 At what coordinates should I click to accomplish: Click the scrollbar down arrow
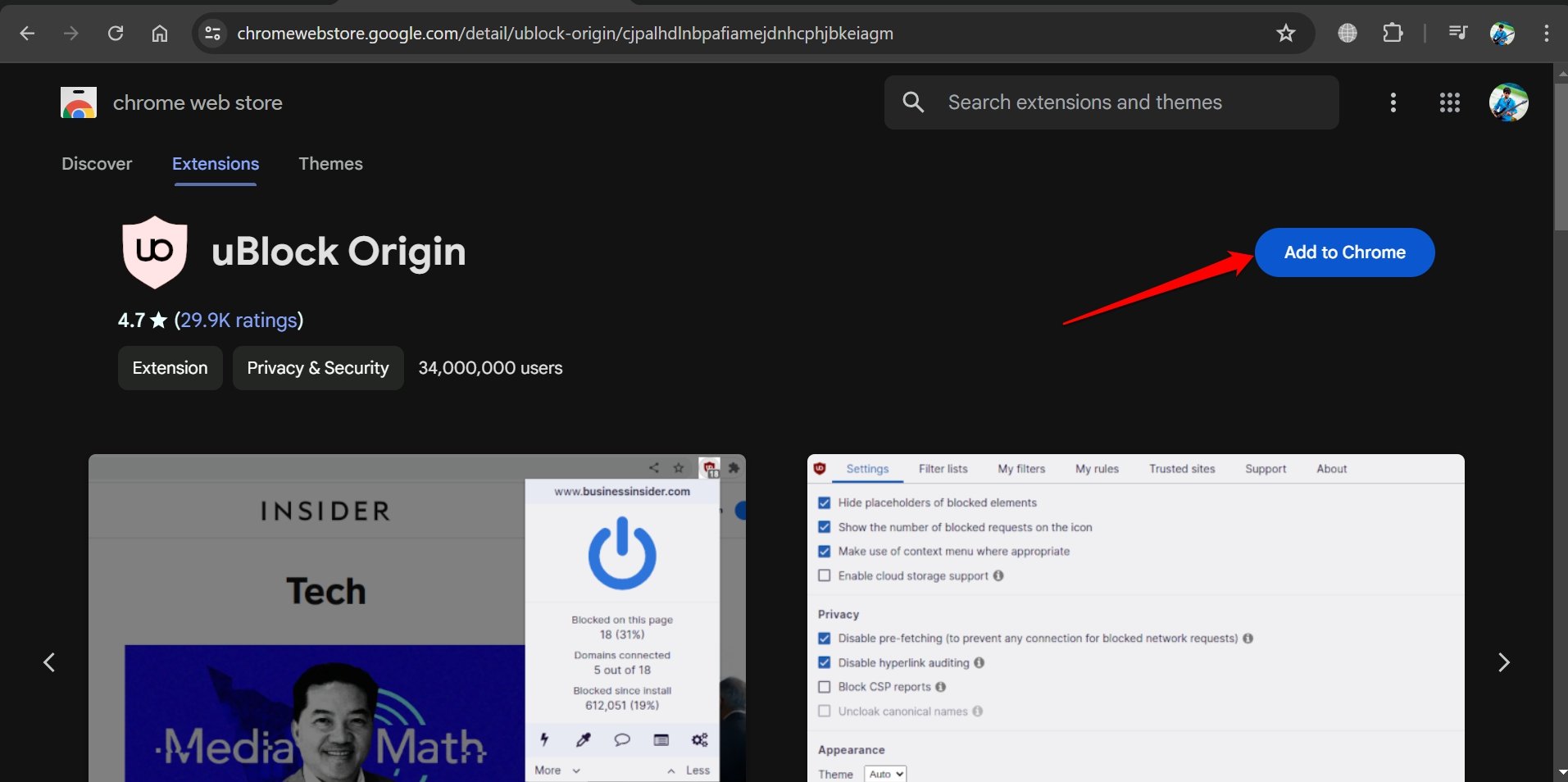coord(1561,773)
